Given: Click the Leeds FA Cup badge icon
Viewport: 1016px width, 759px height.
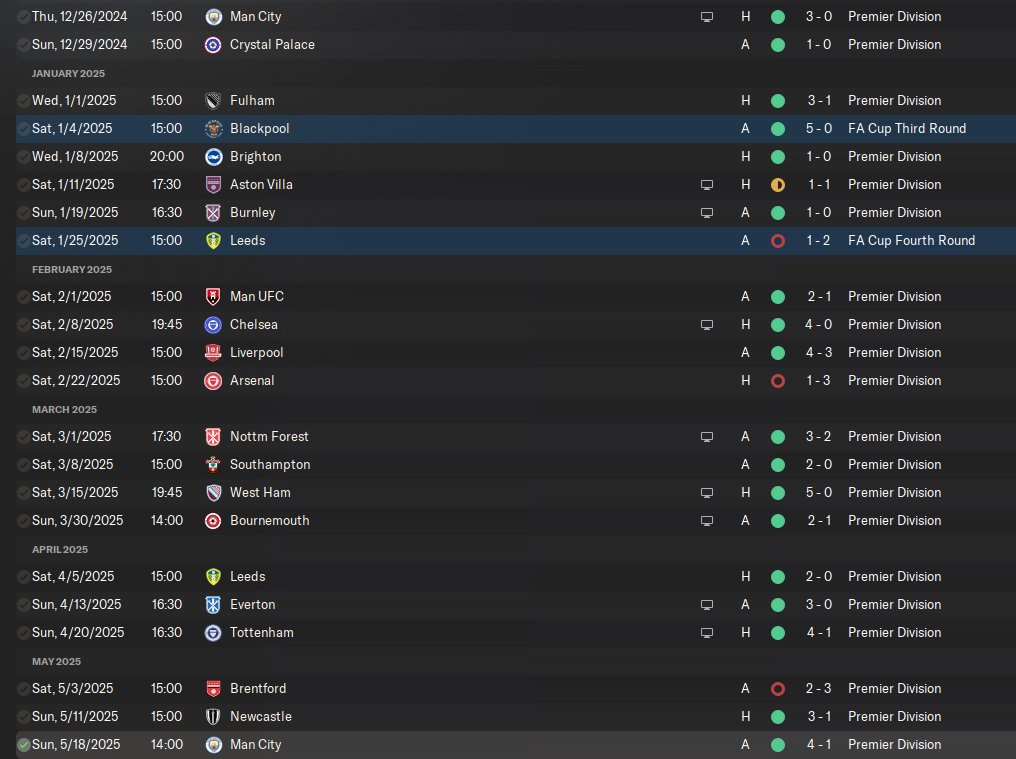Looking at the screenshot, I should 213,240.
